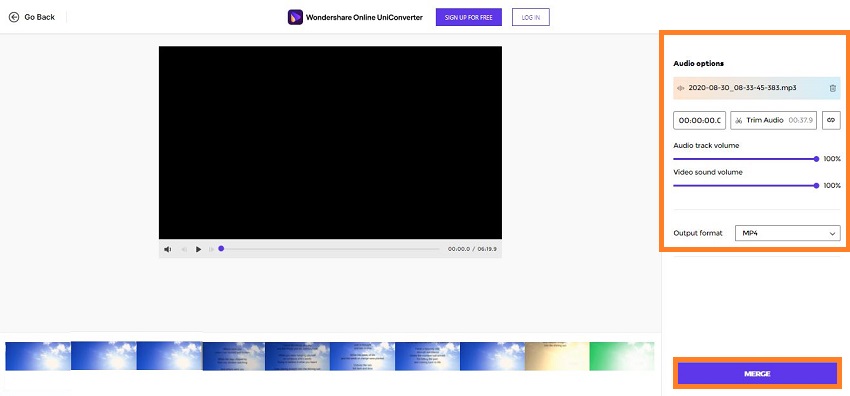Select the green thumbnail at timeline end
The image size is (850, 396).
click(622, 356)
